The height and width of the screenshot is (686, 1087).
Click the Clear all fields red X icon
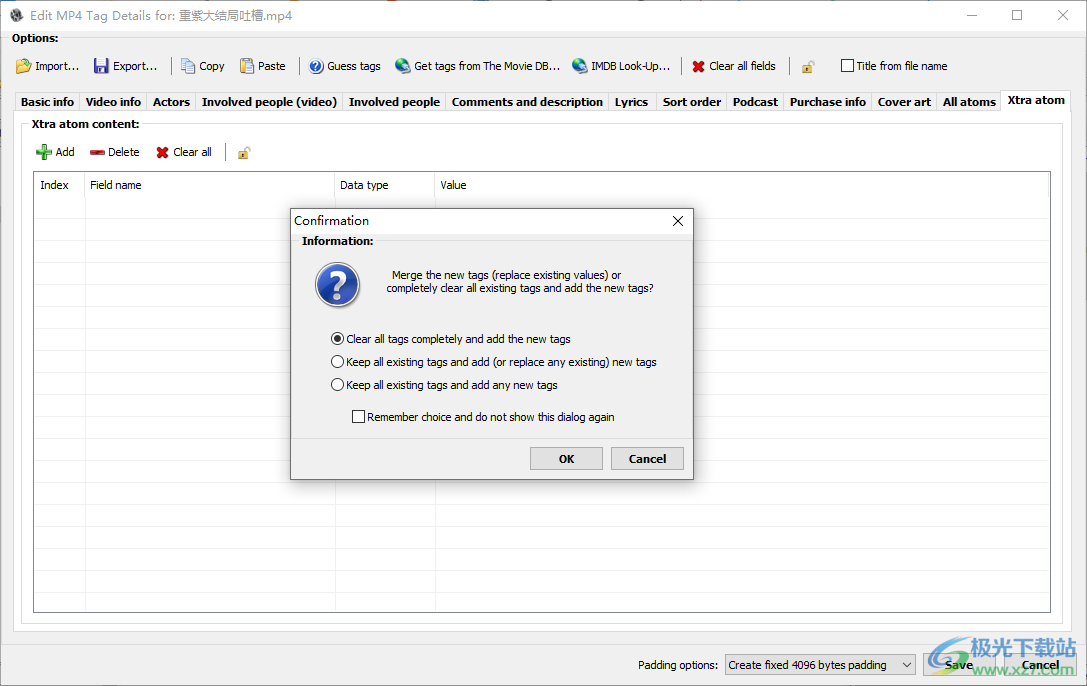[698, 66]
